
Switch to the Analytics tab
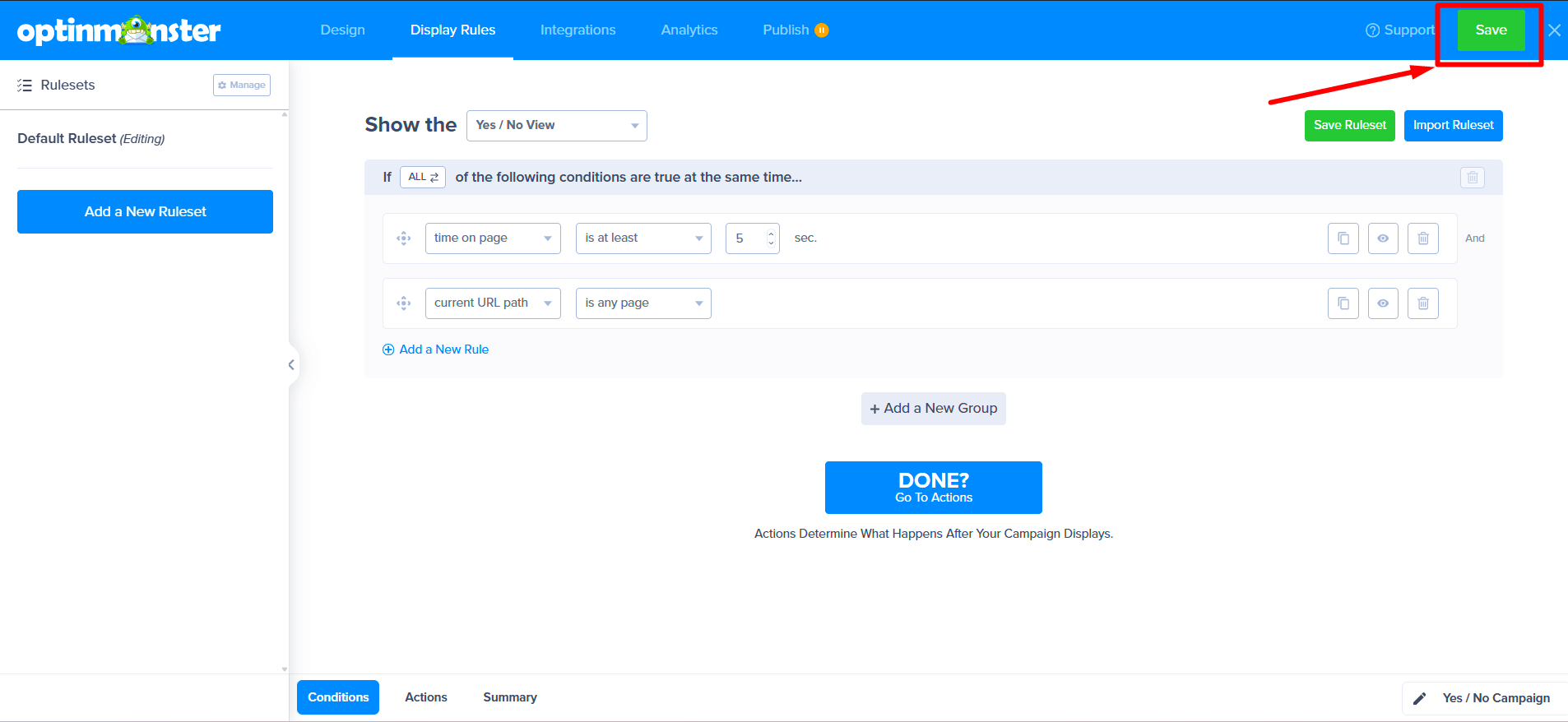(689, 30)
